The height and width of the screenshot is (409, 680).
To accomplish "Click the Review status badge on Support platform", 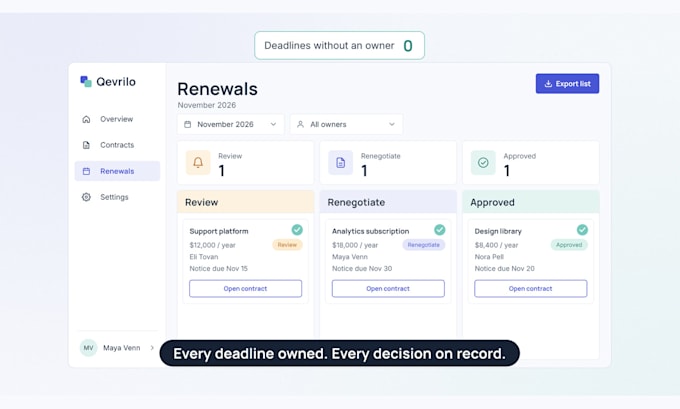I will [x=287, y=245].
